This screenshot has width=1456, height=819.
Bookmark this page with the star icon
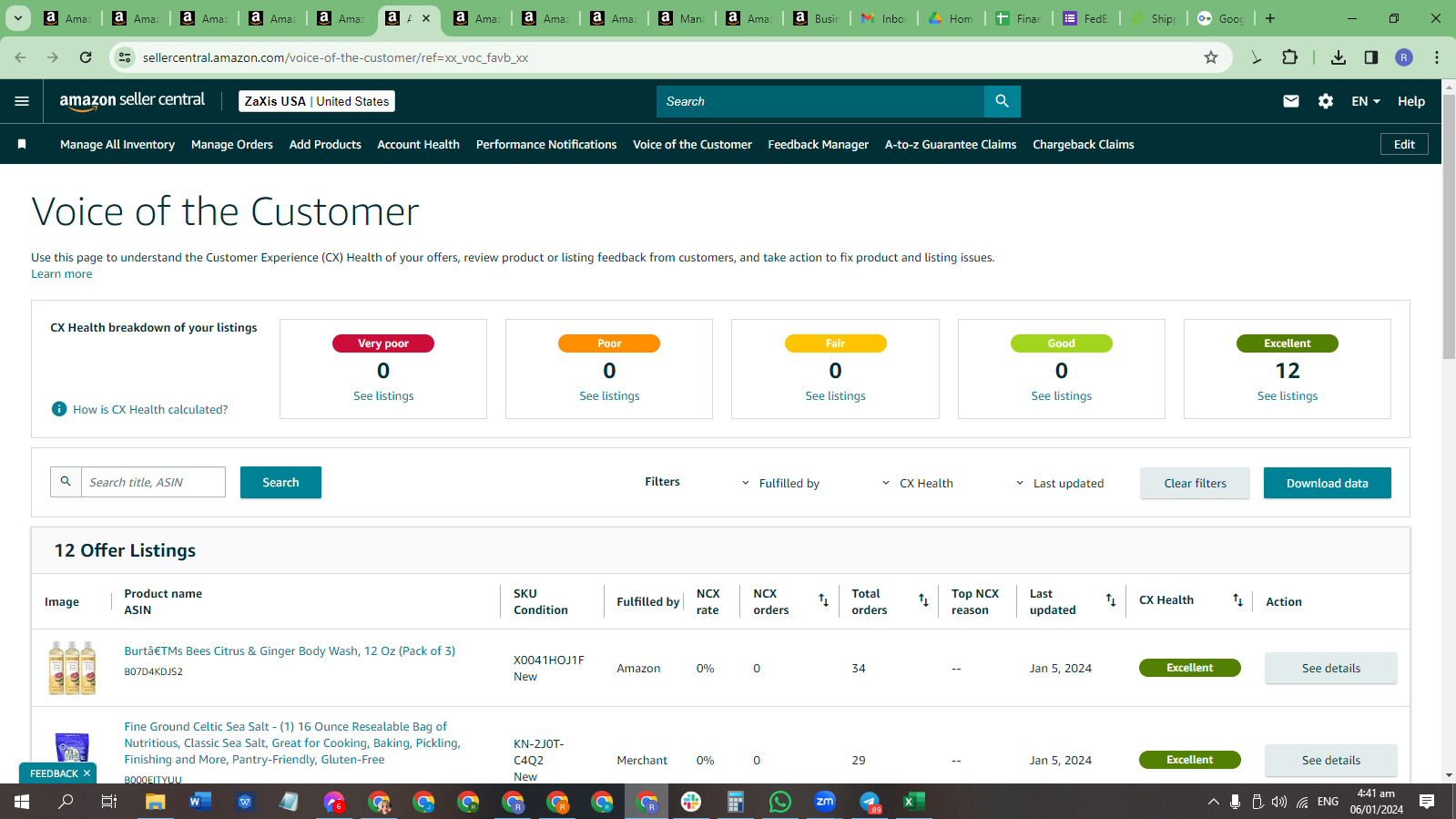pyautogui.click(x=1211, y=57)
